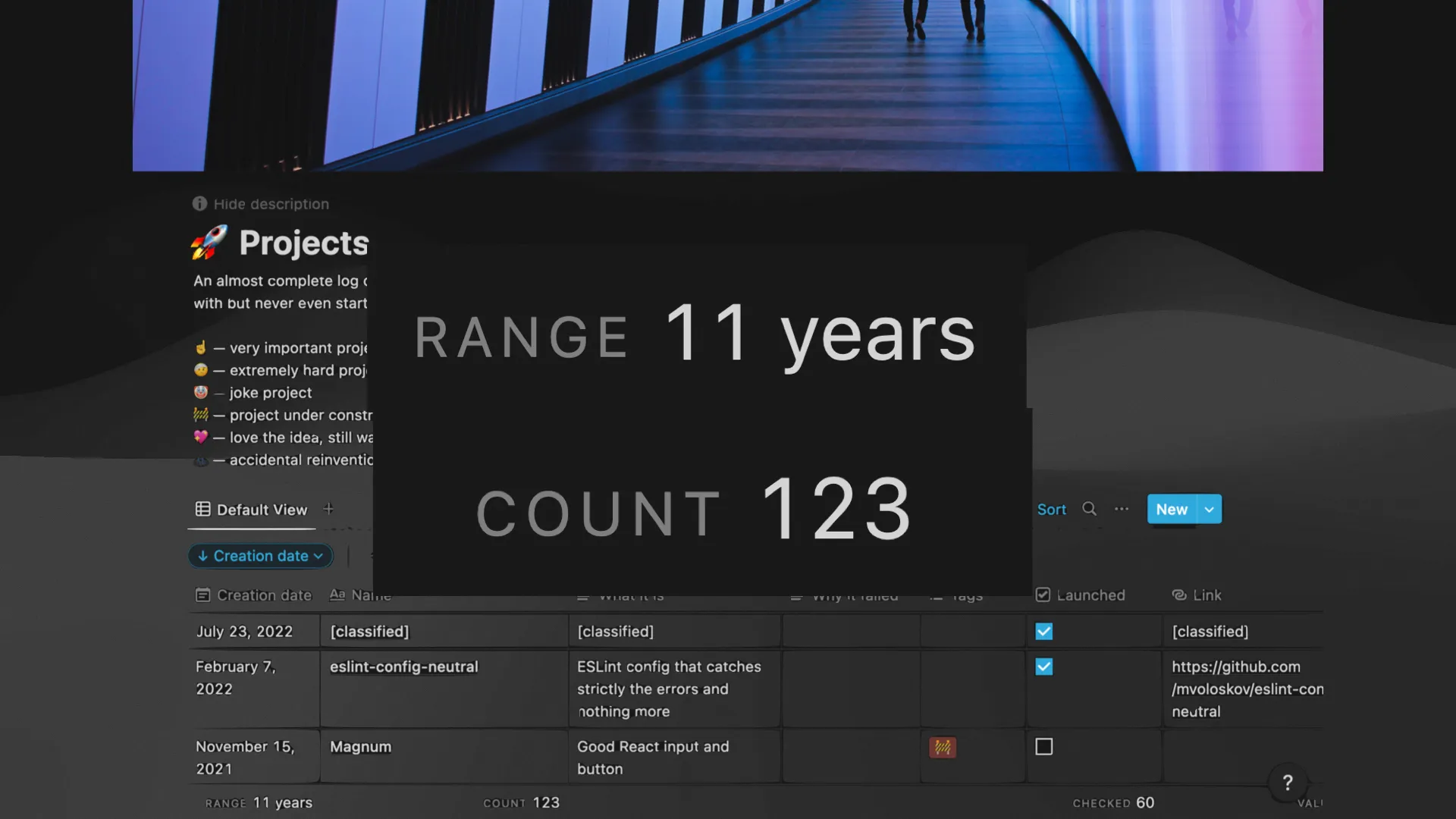Uncheck Launched for eslint-config-neutral row
This screenshot has height=819, width=1456.
[1044, 667]
